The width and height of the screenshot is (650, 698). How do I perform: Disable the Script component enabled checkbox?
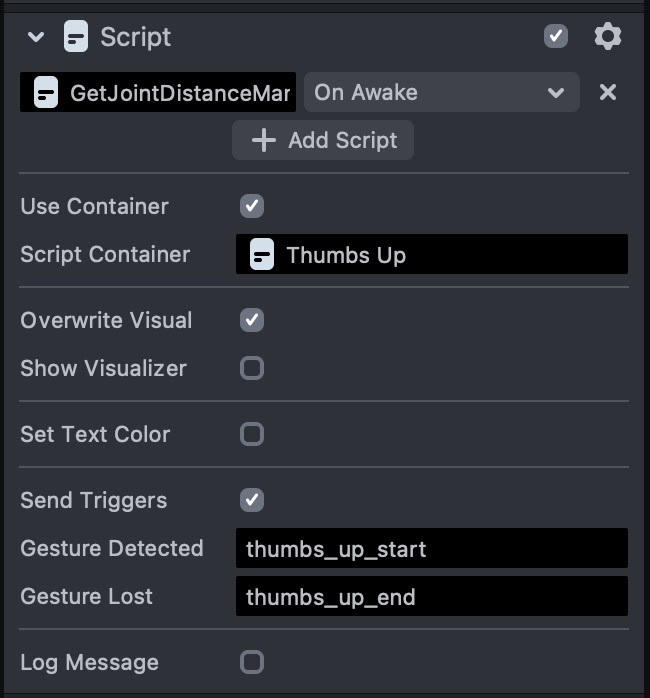click(555, 37)
